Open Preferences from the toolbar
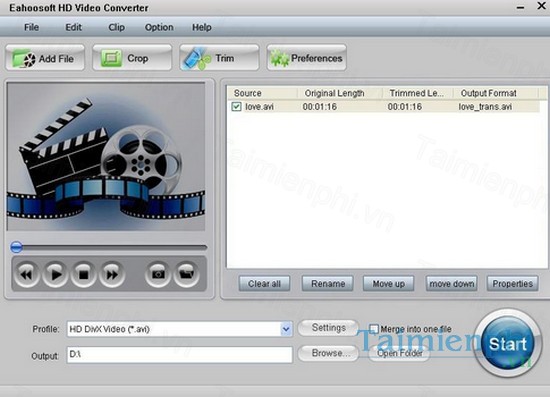Viewport: 550px width, 397px height. (x=307, y=58)
